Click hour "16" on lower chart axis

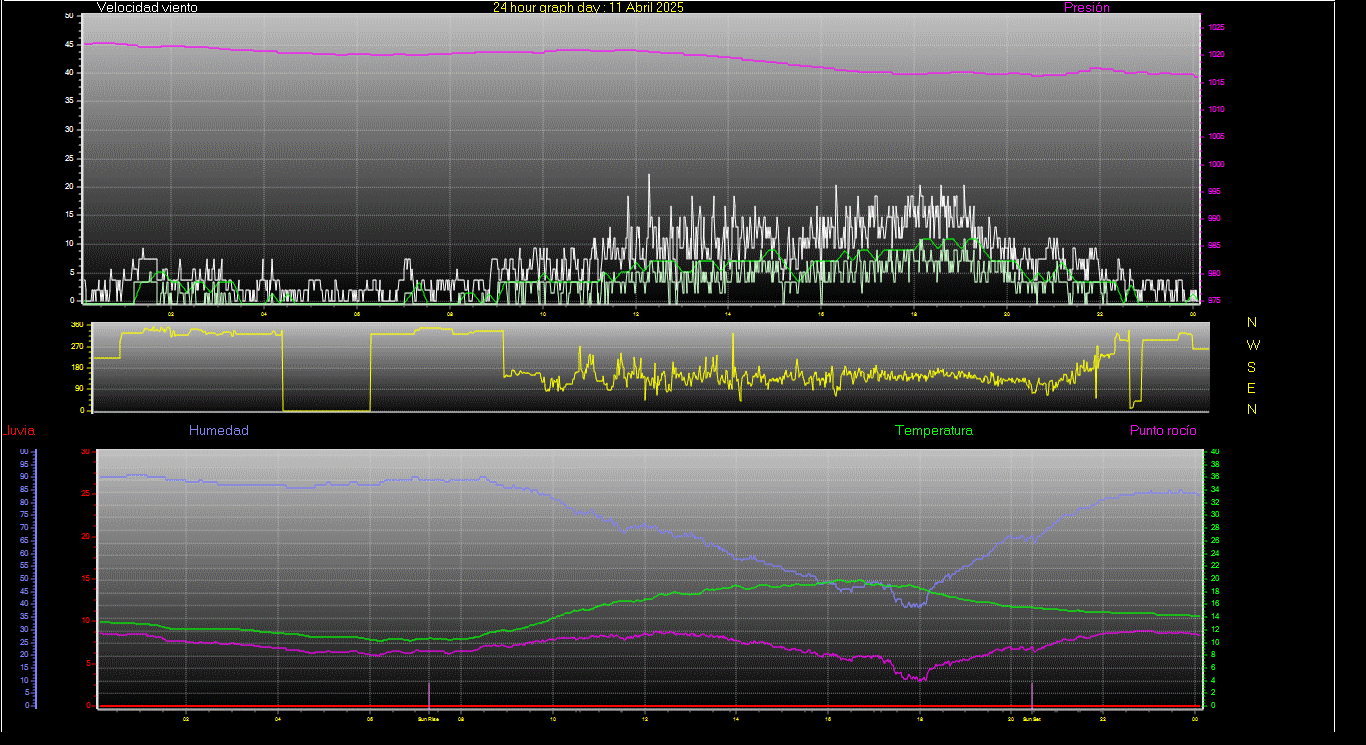click(x=828, y=718)
